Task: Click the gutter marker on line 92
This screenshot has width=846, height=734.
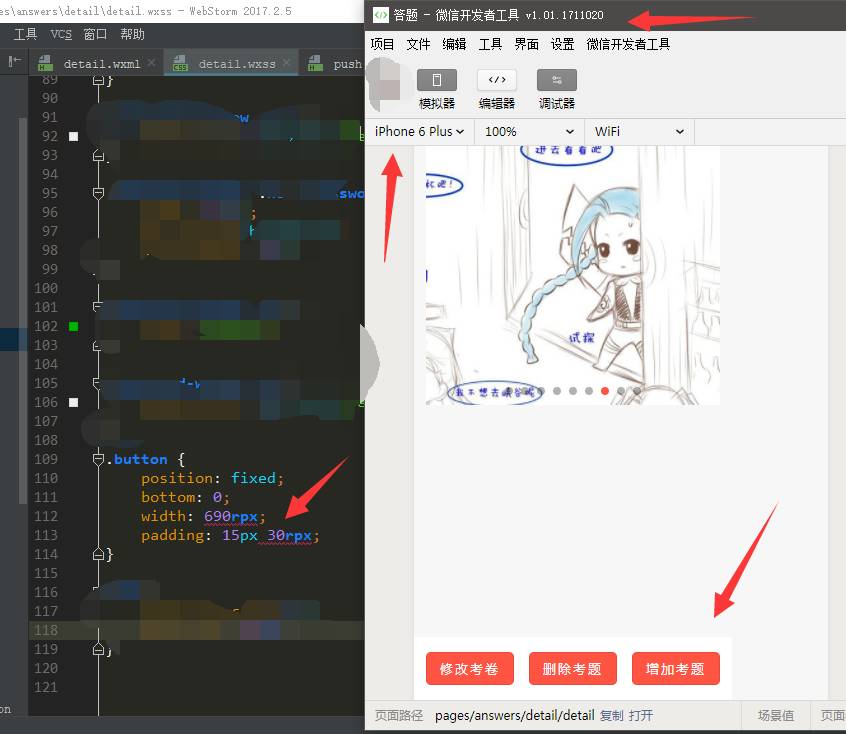Action: 73,136
